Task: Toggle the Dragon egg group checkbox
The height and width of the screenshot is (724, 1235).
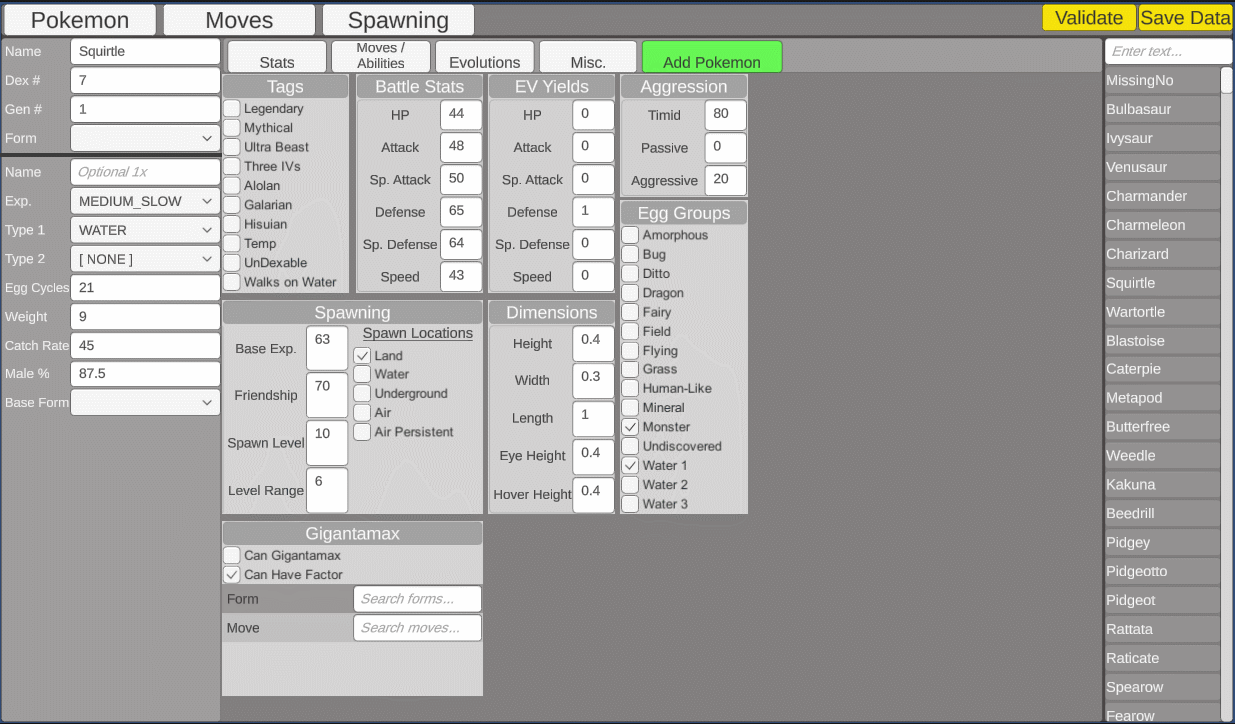Action: (630, 292)
